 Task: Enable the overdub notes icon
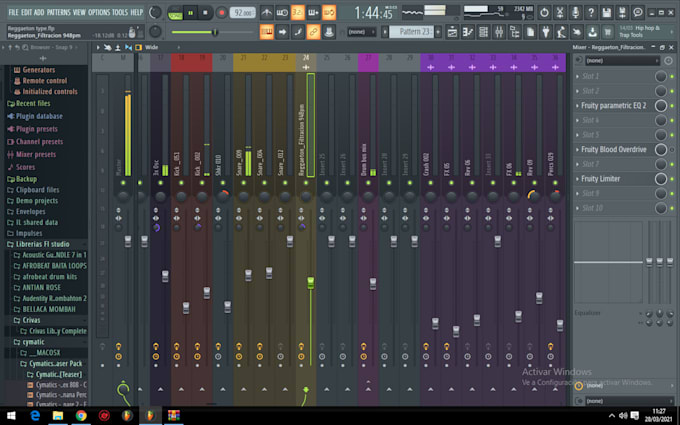pos(314,13)
